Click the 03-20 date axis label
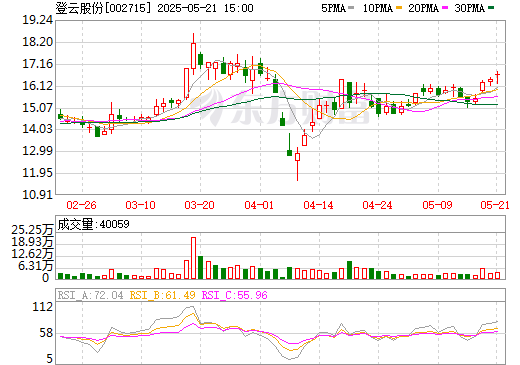 click(x=199, y=205)
